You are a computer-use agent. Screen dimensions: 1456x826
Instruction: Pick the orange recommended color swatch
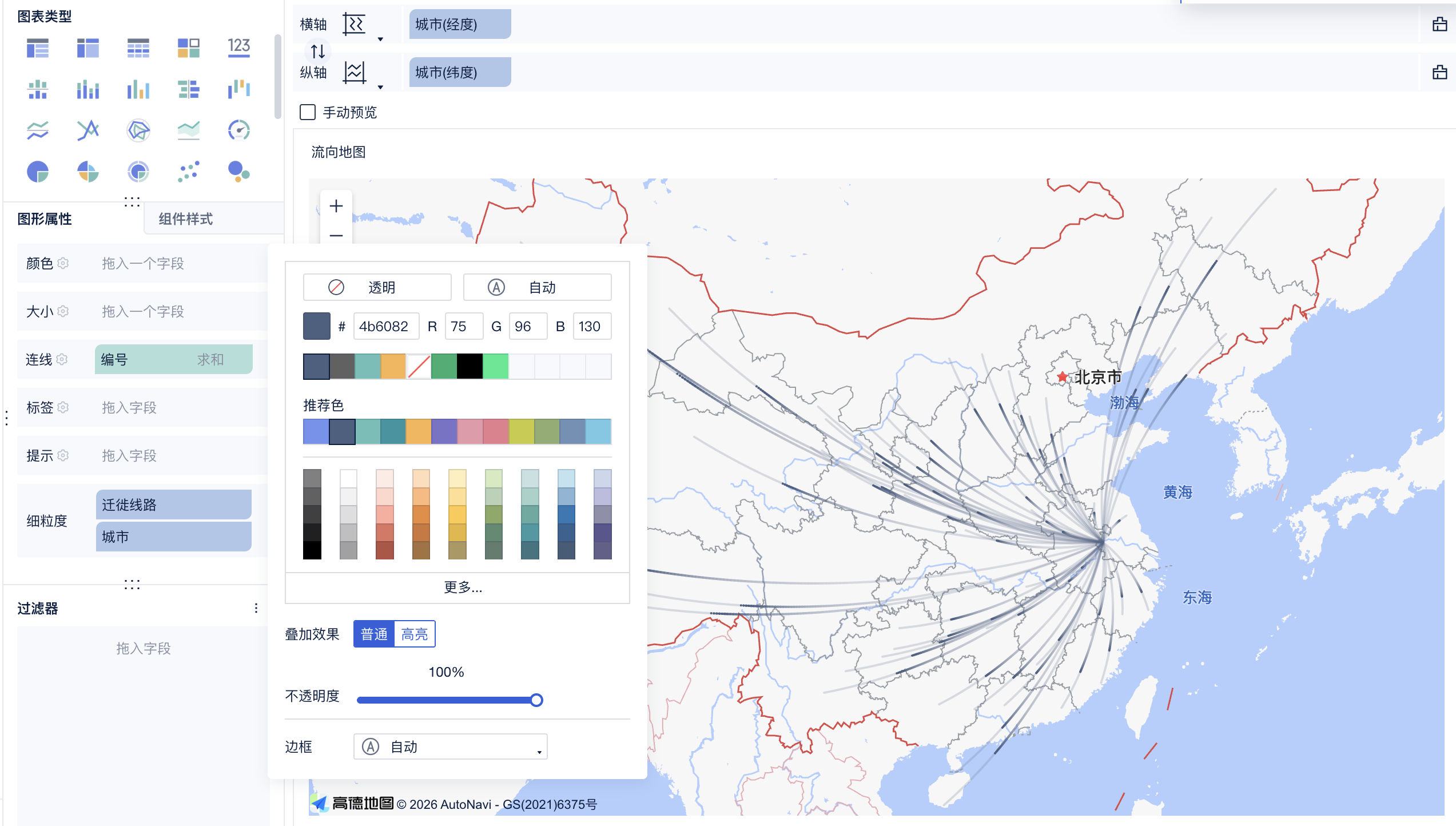click(x=418, y=431)
